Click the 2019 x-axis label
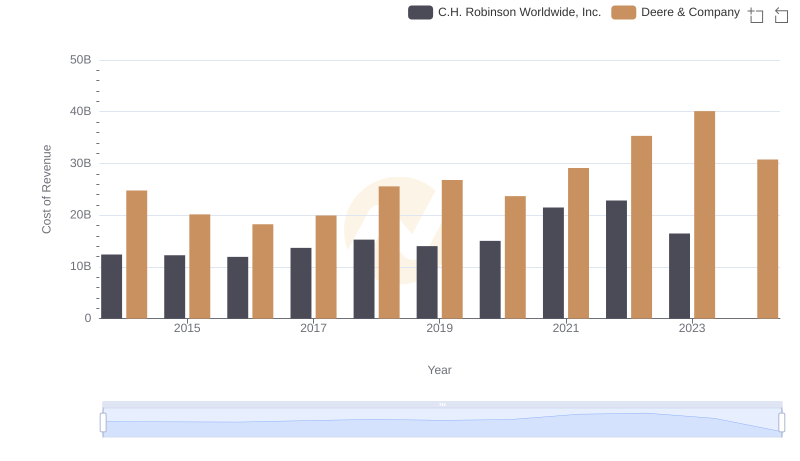This screenshot has height=461, width=800. coord(439,328)
